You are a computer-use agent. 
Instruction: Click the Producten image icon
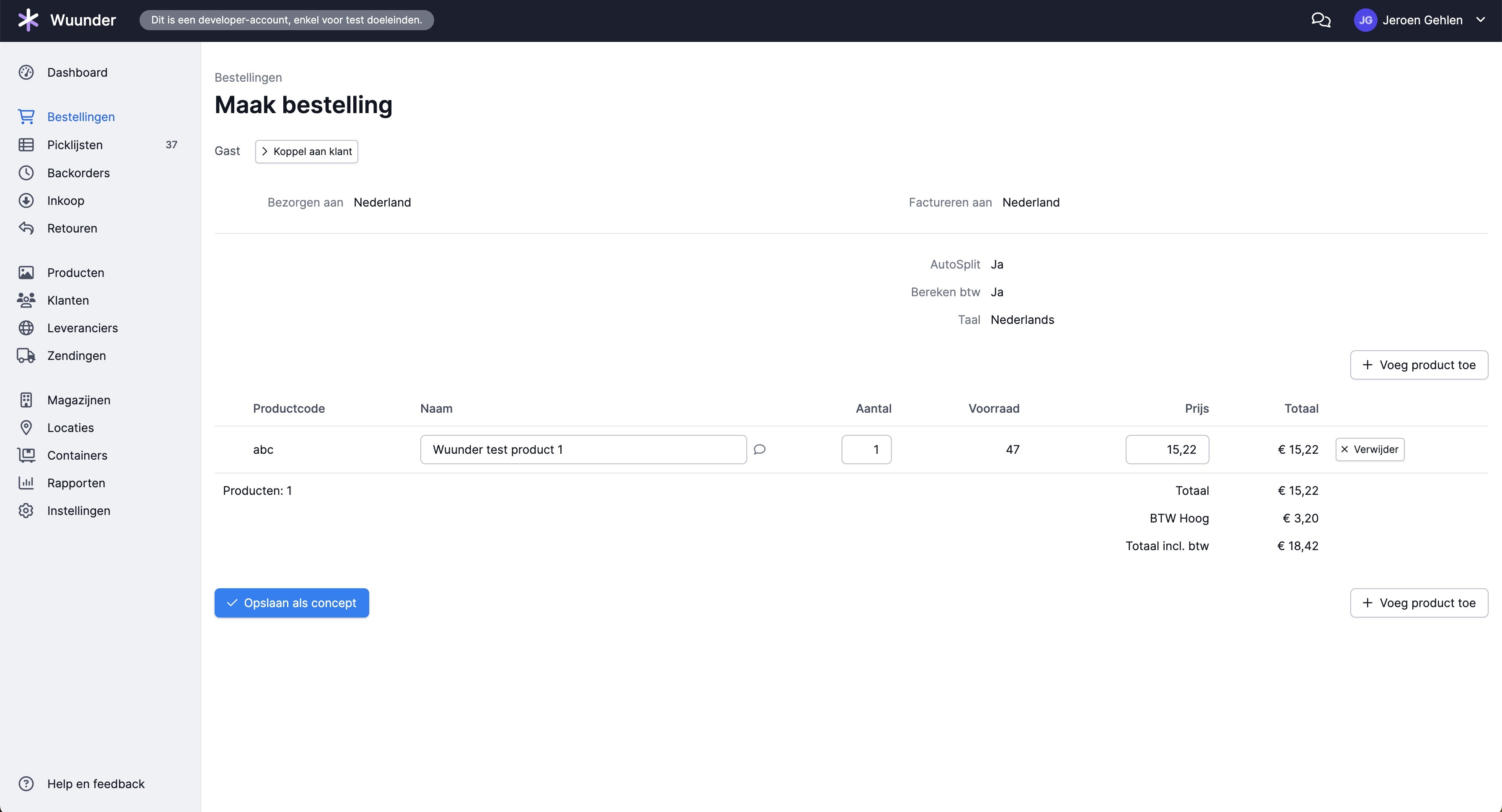(x=26, y=272)
